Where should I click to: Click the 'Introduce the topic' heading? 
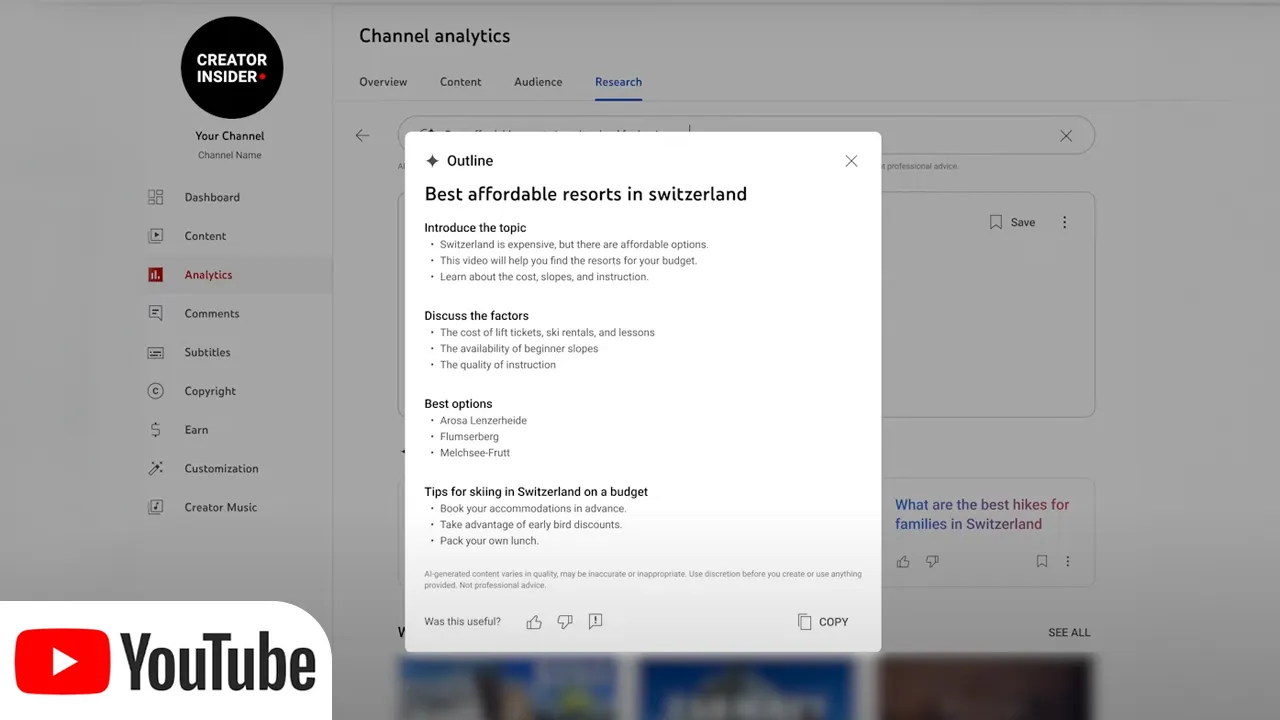coord(475,228)
